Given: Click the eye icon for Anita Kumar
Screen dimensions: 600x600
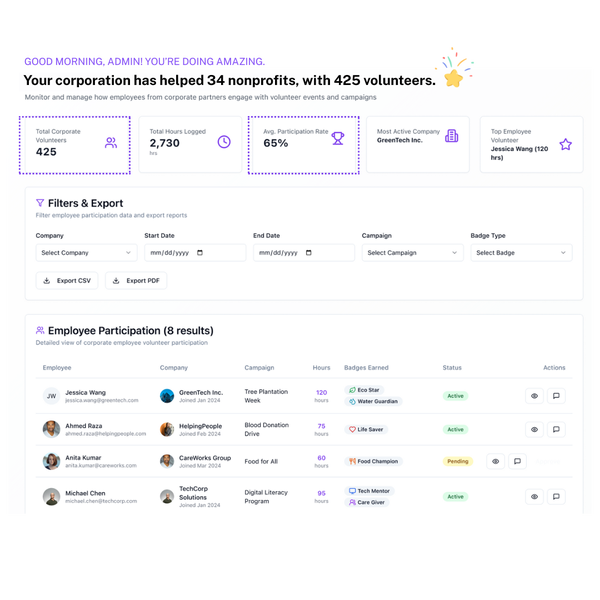Looking at the screenshot, I should pos(495,462).
